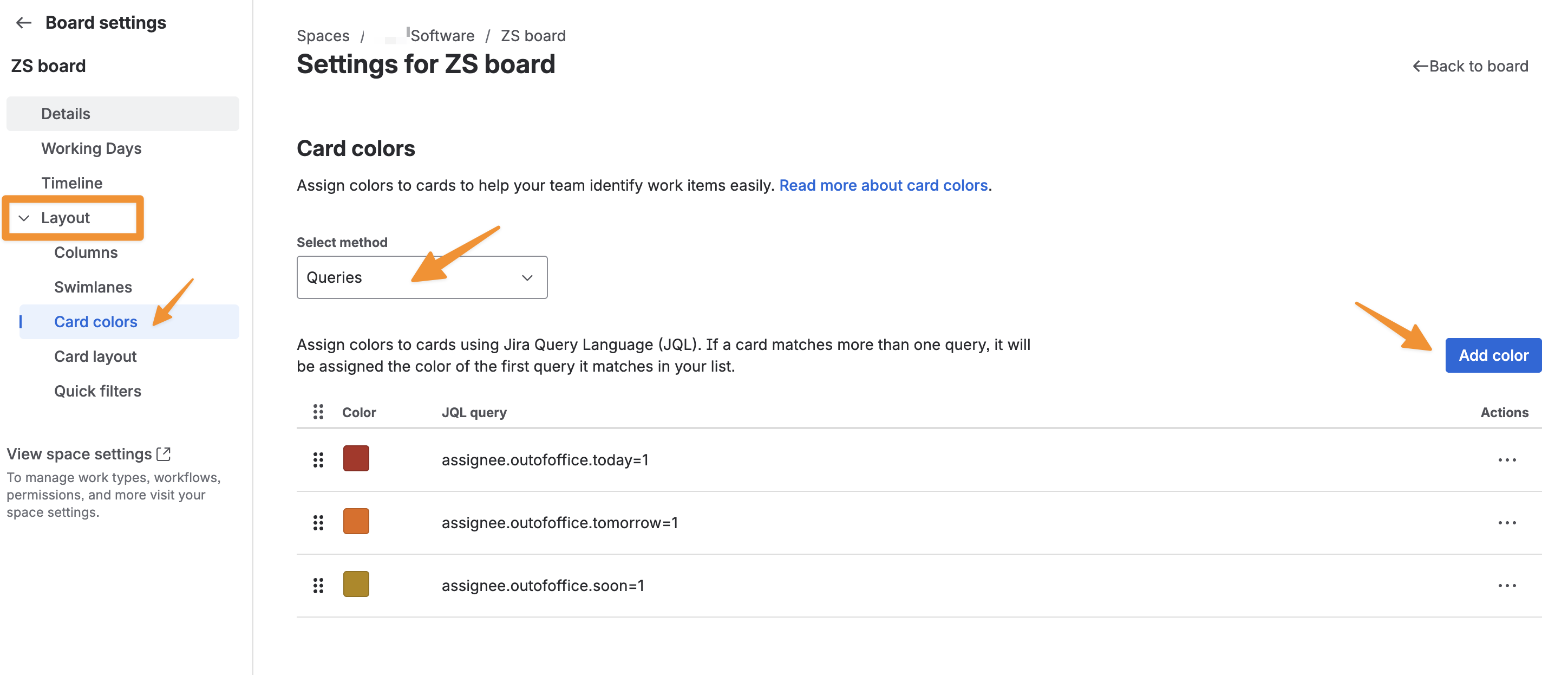1568x675 pixels.
Task: Click the orange swatch for outofoffice.tomorrow
Action: (356, 522)
